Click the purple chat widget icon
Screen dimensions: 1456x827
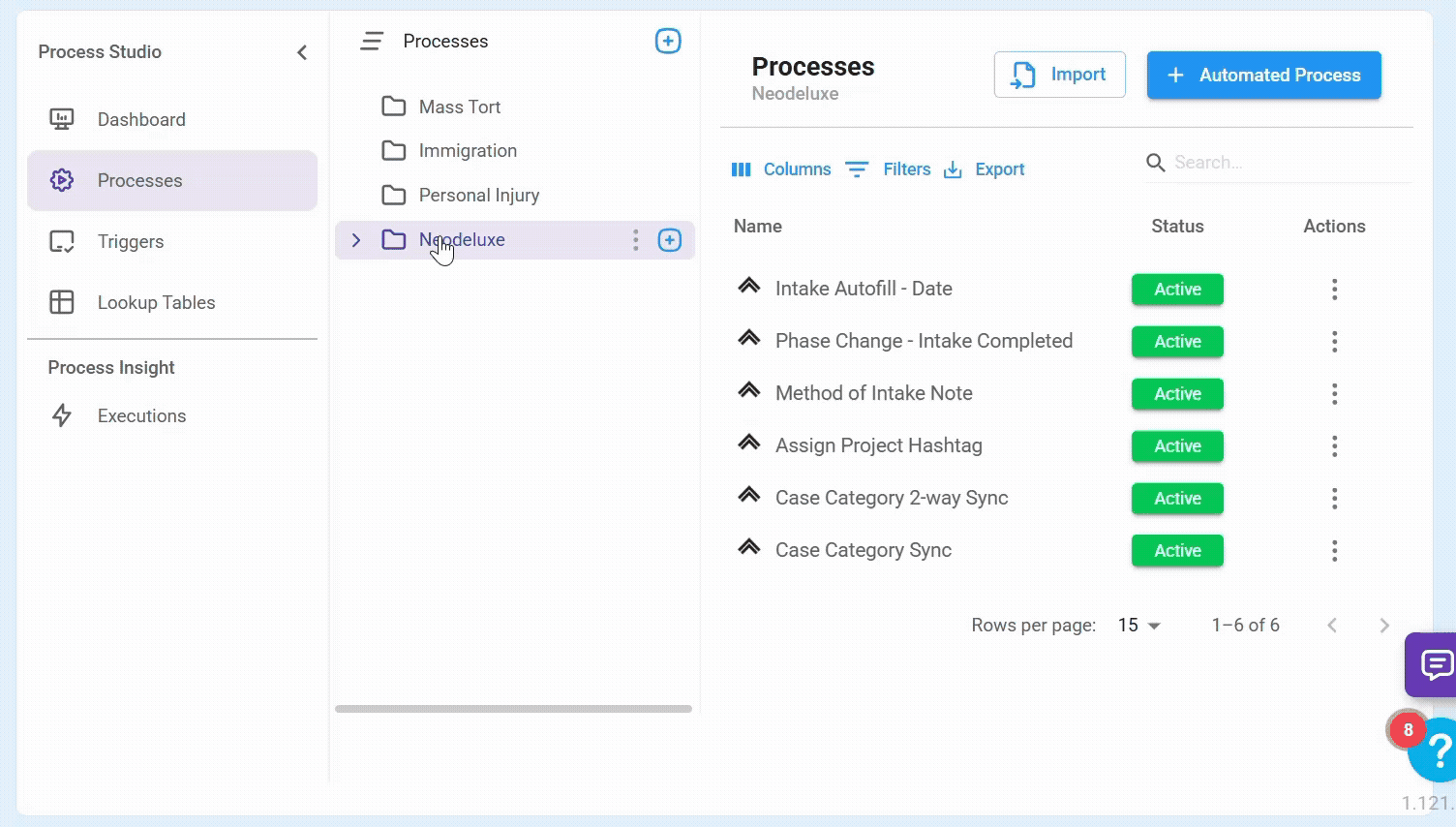(1435, 664)
